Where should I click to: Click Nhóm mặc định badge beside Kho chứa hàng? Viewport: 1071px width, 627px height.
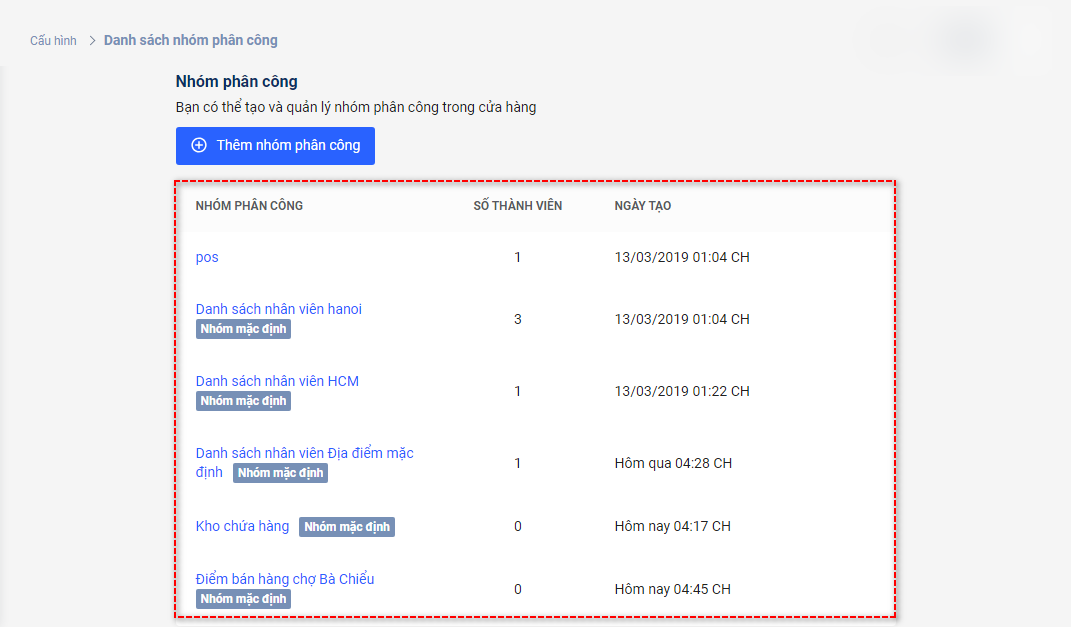point(347,527)
